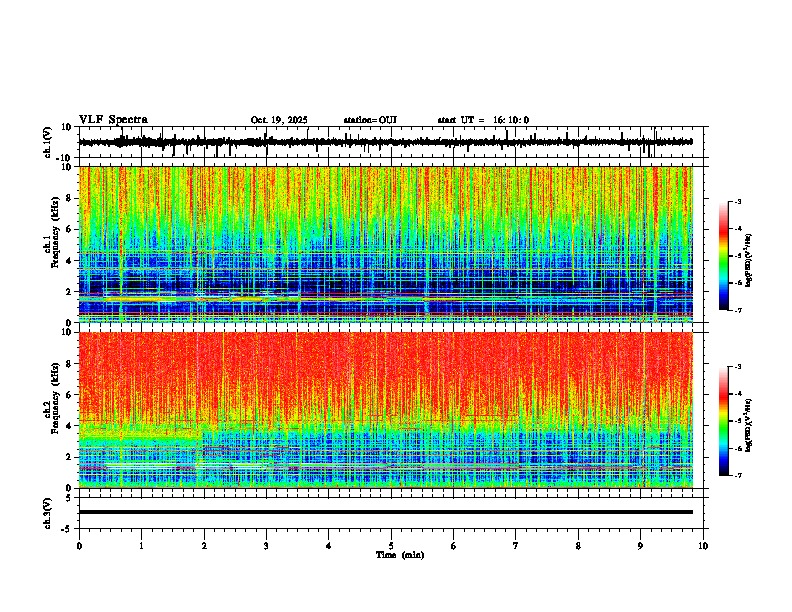792x612 pixels.
Task: Click the "VLF Spectra" plot title
Action: pyautogui.click(x=113, y=120)
